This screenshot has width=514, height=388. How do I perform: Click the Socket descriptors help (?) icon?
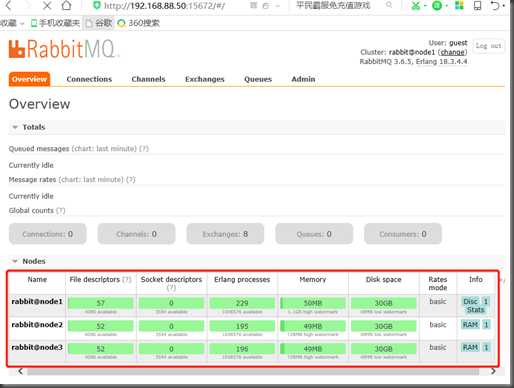pyautogui.click(x=171, y=288)
